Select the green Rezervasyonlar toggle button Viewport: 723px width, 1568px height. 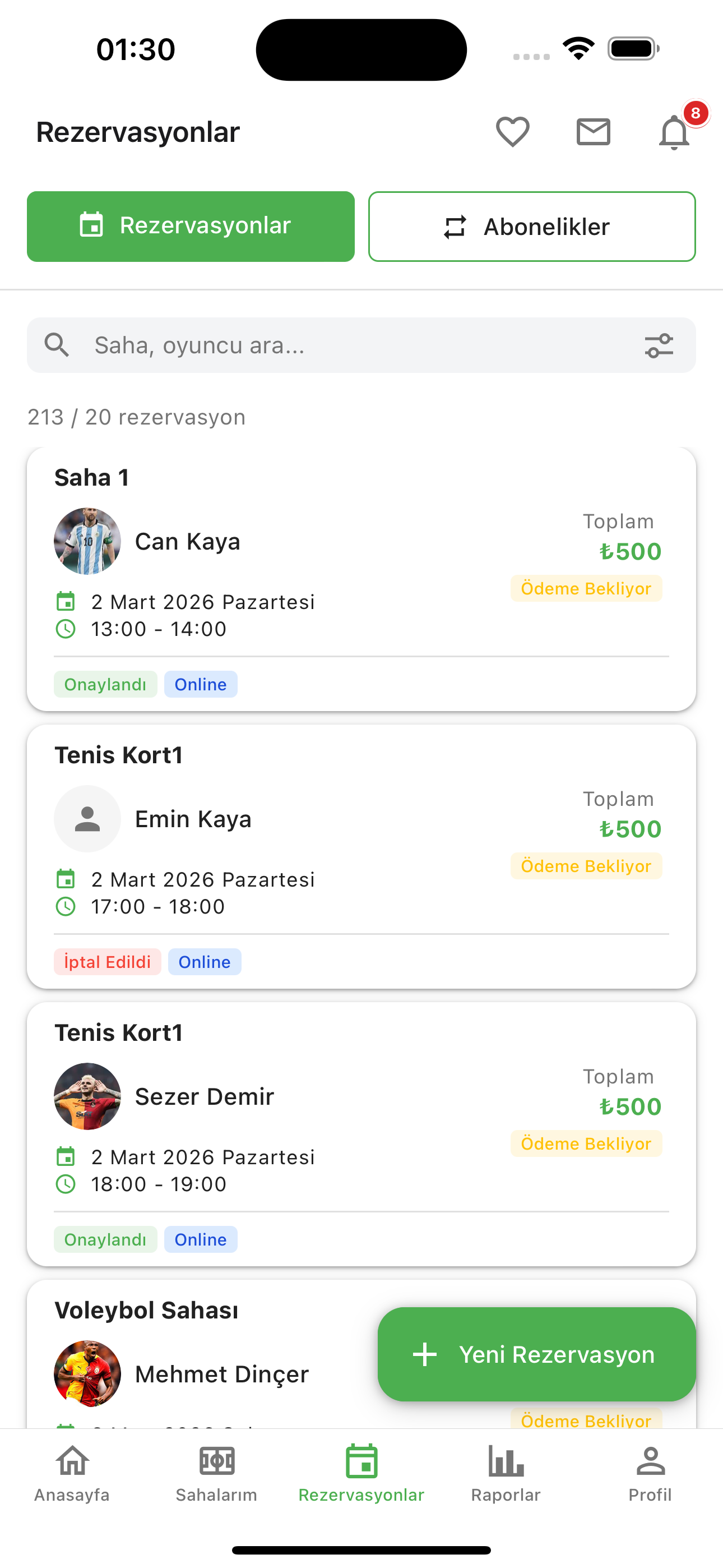point(191,227)
